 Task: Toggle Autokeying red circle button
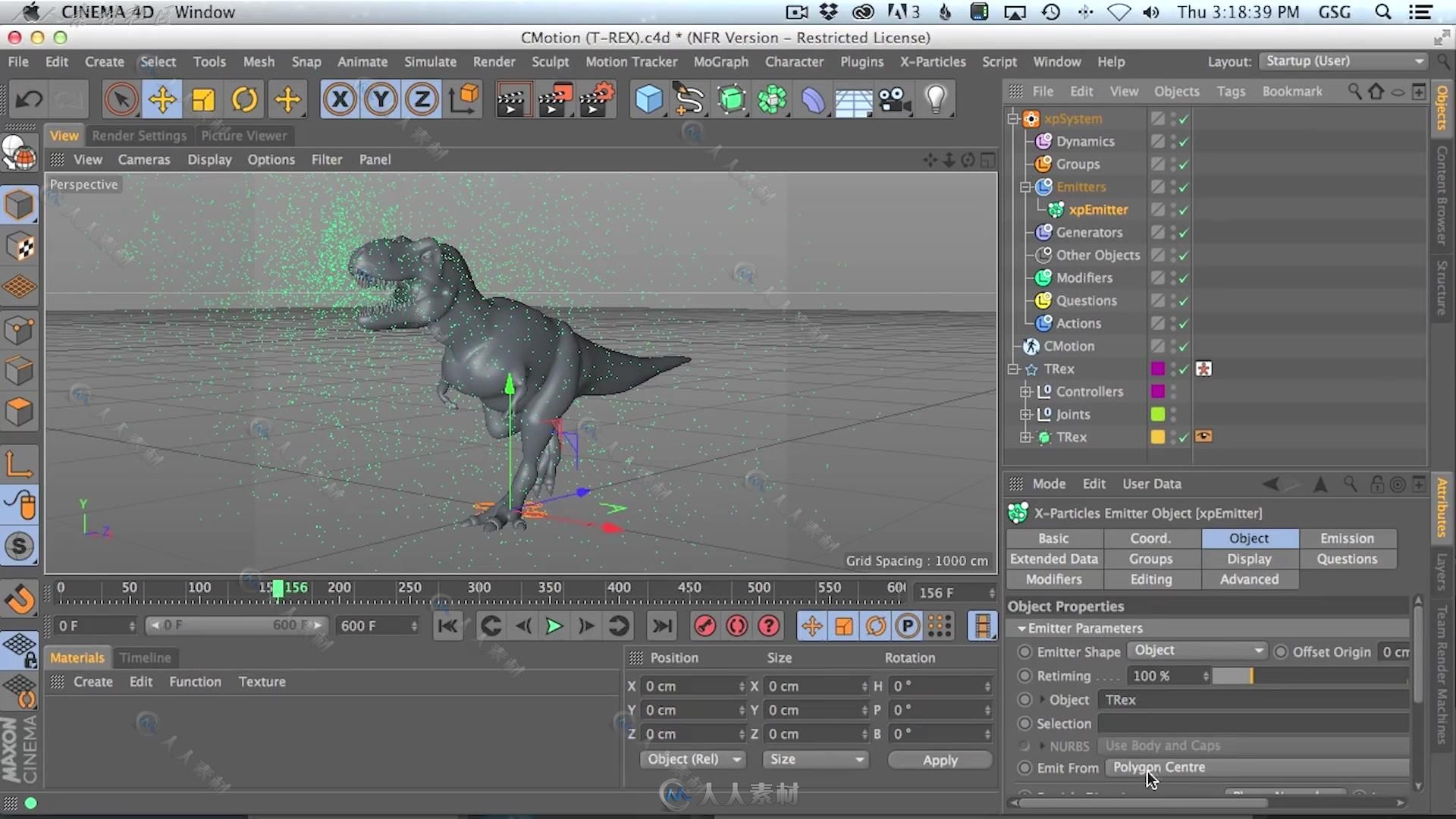point(736,626)
